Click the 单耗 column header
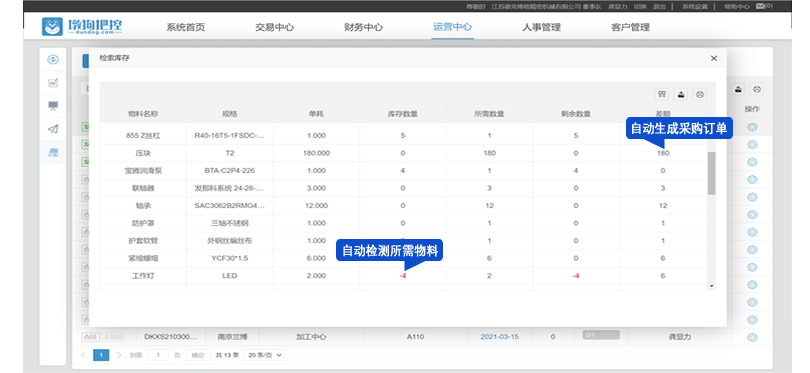The image size is (810, 373). coord(316,114)
